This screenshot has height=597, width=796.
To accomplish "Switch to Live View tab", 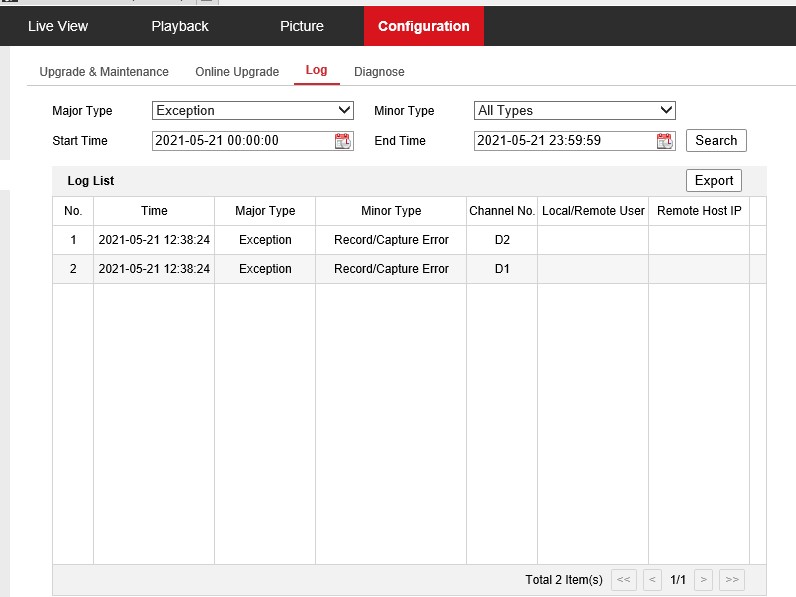I will 58,26.
